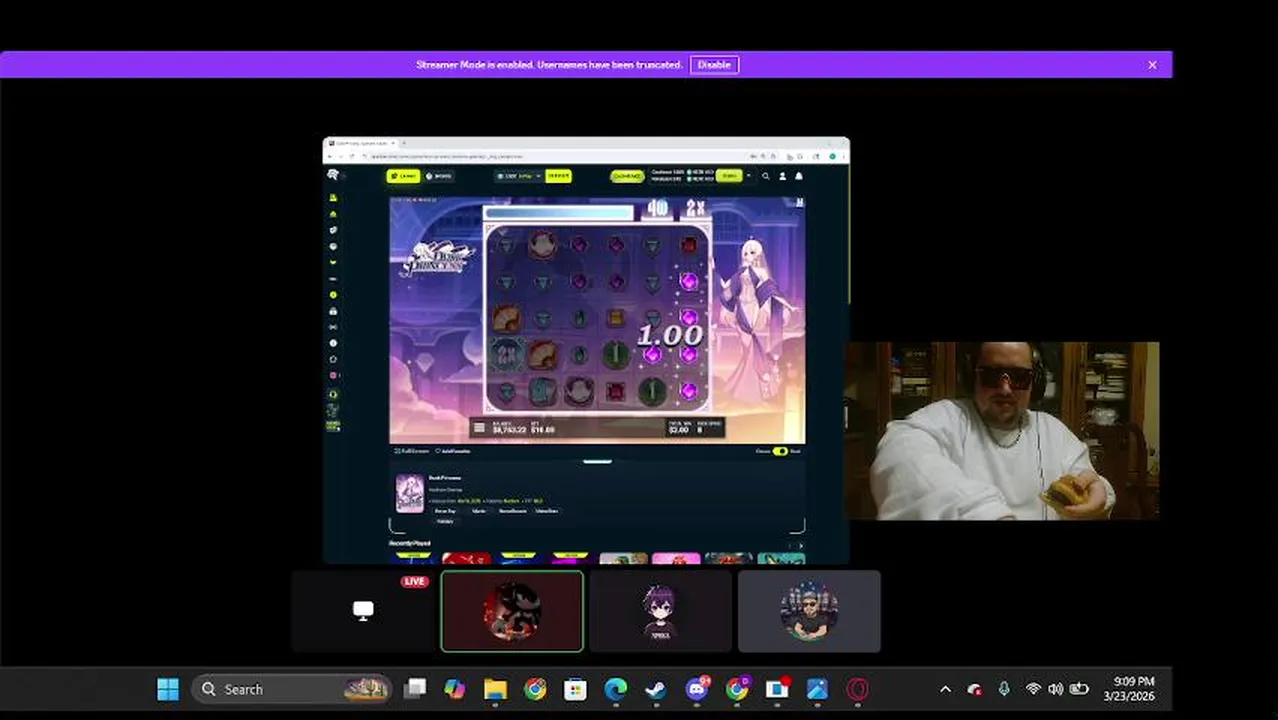Viewport: 1278px width, 720px height.
Task: Dismiss the Streamer Mode banner with X
Action: pos(1152,65)
